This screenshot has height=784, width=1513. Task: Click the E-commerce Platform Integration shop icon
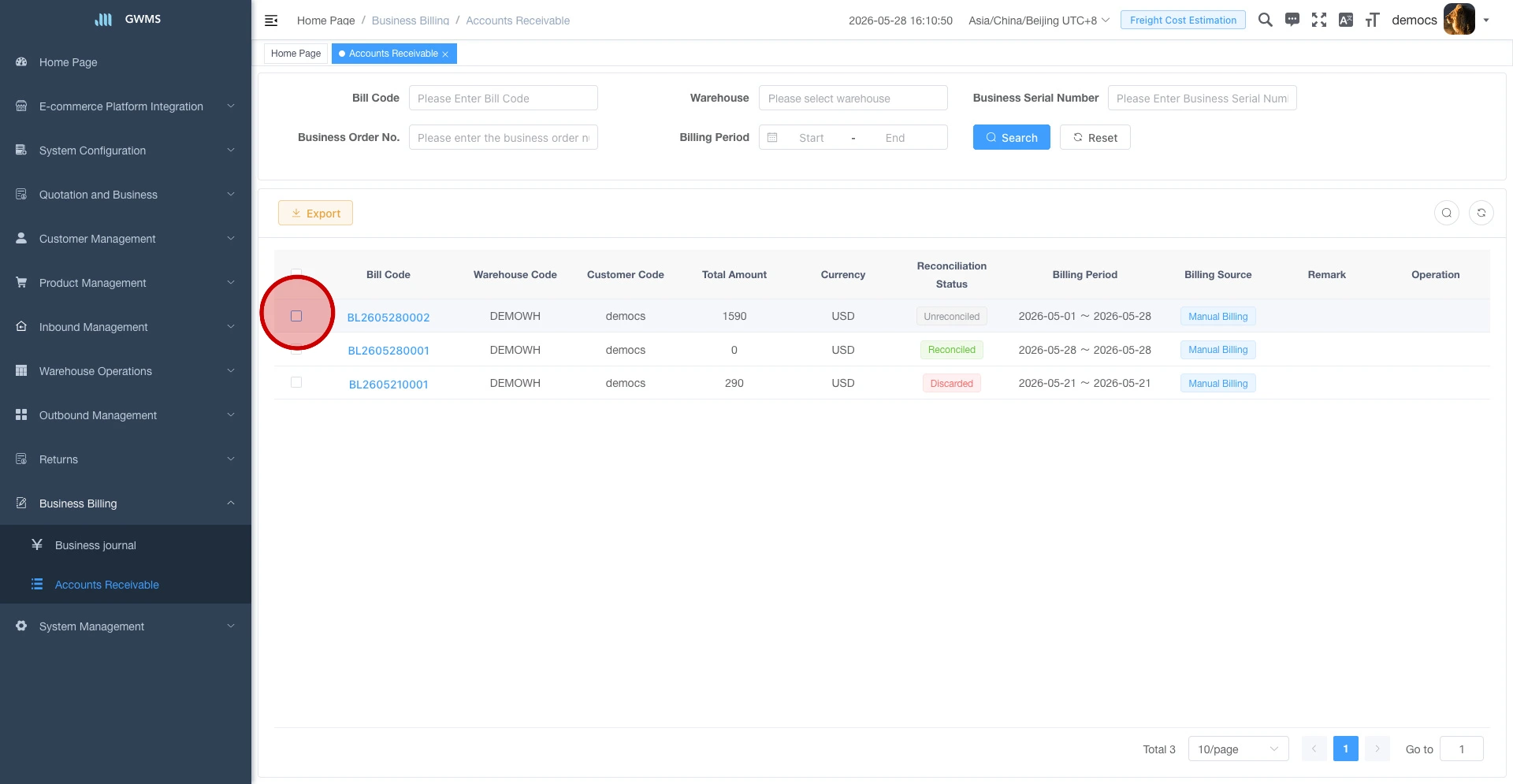21,106
